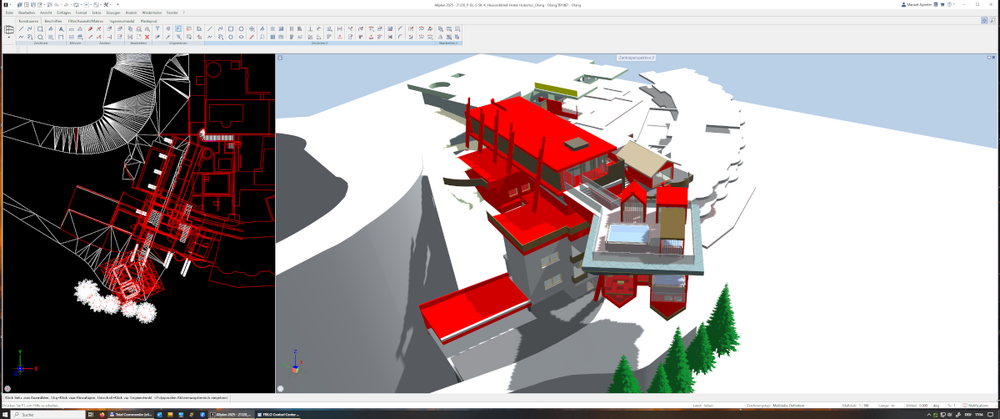
Task: Expand the Bearbeiten tool group
Action: 138,44
